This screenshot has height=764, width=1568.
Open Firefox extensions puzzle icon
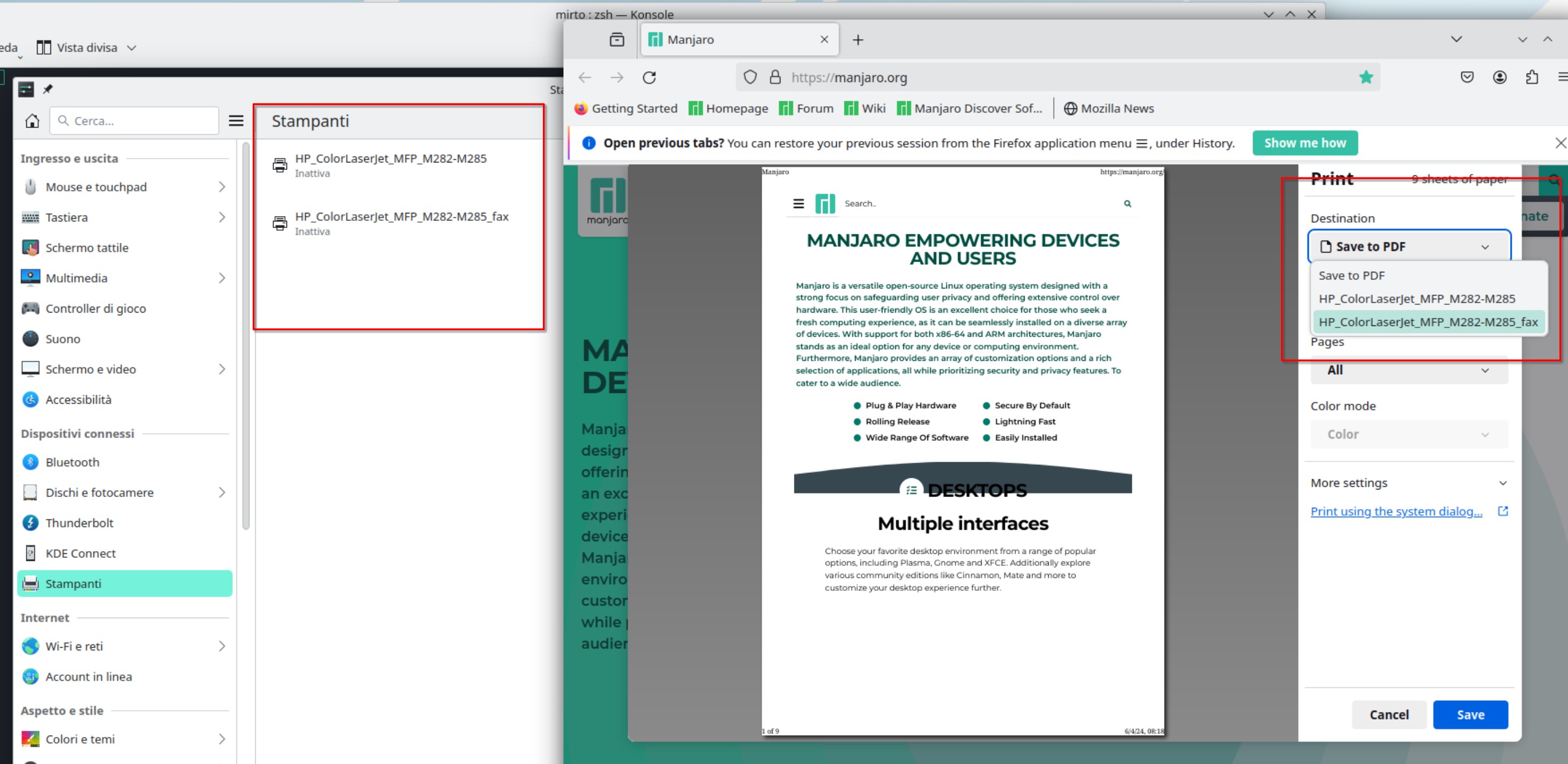point(1532,77)
